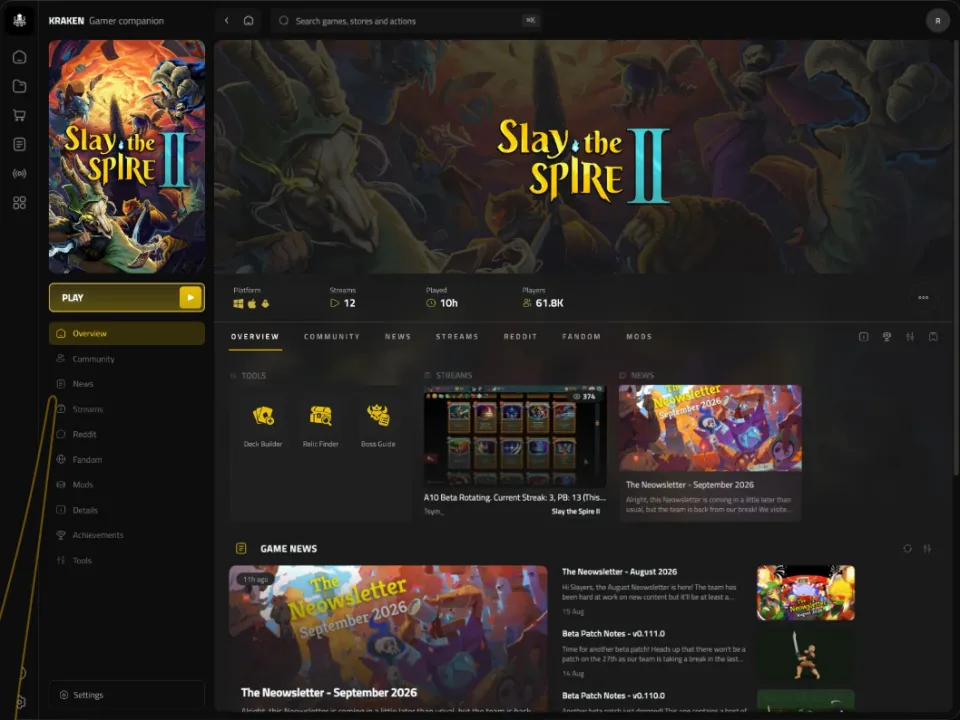
Task: Select Reddit in the sidebar
Action: (127, 434)
